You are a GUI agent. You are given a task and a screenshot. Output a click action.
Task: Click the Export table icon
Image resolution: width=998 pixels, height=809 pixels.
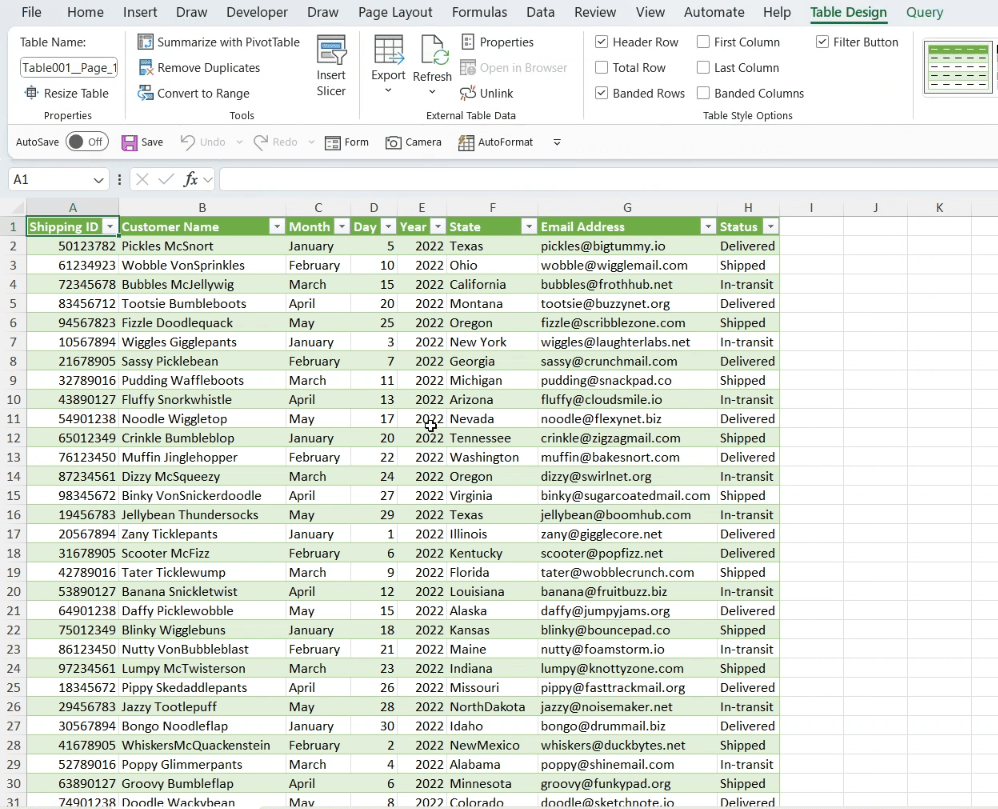pyautogui.click(x=388, y=51)
